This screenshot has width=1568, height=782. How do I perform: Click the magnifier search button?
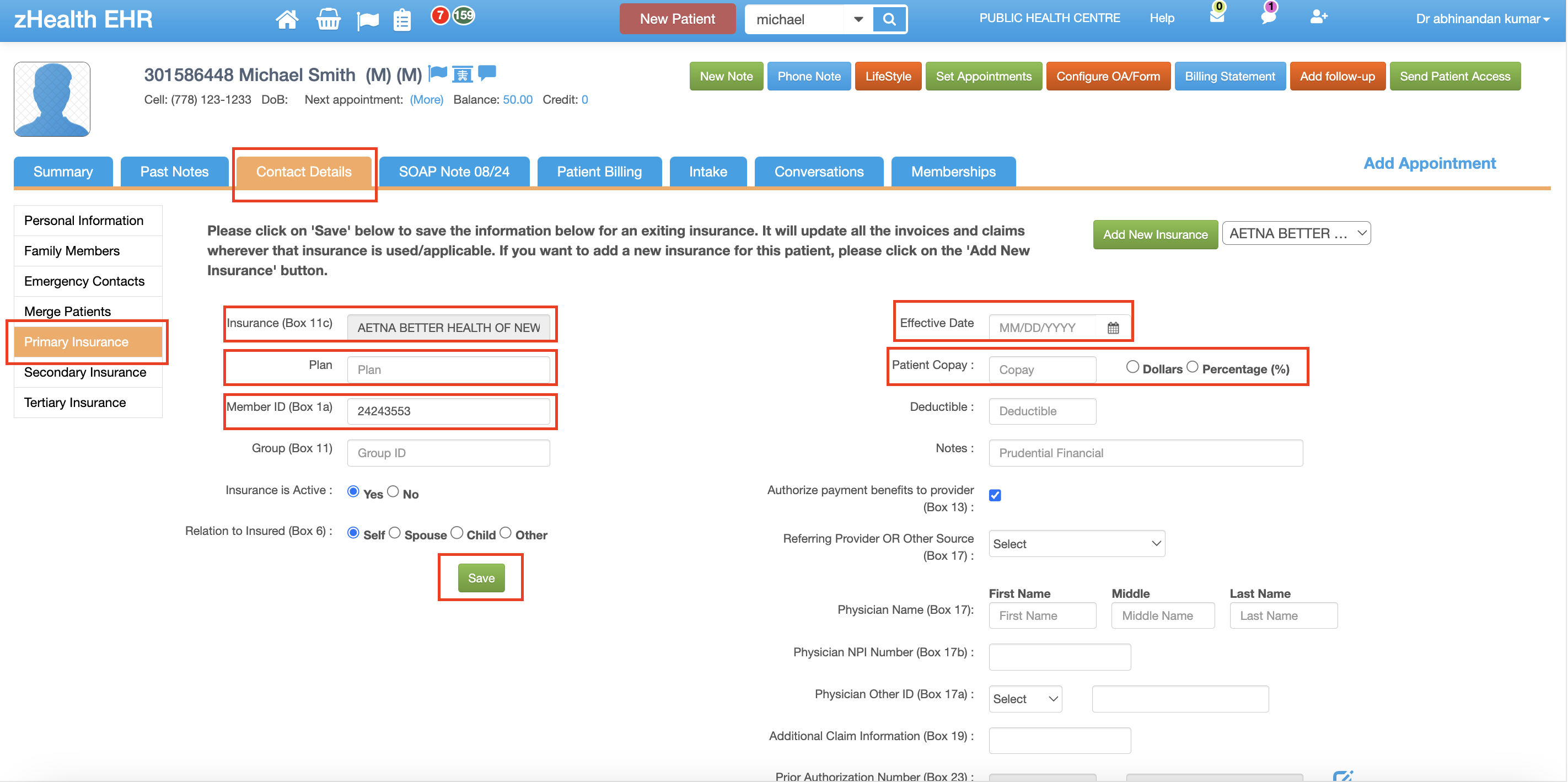click(889, 19)
